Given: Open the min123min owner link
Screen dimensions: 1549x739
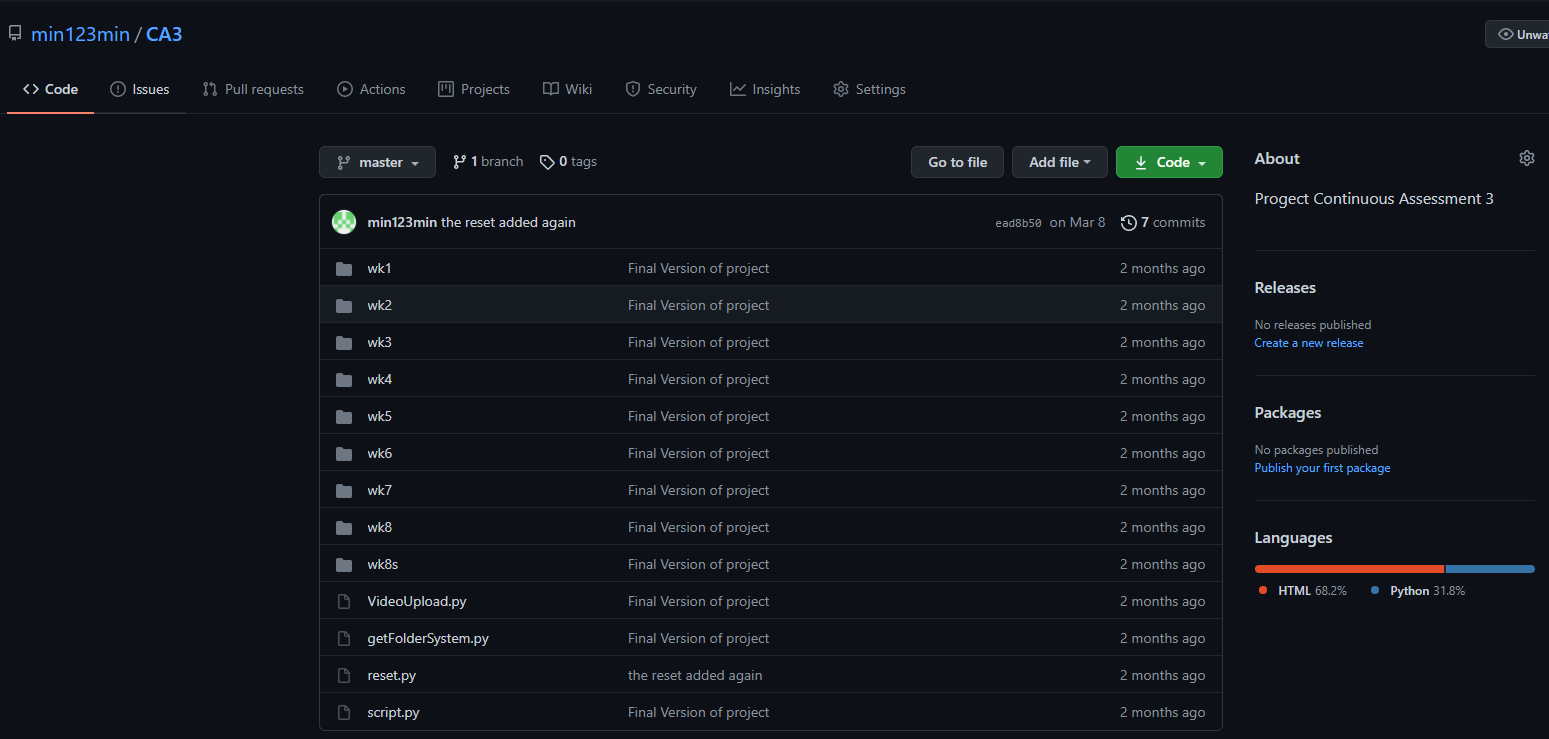Looking at the screenshot, I should click(80, 34).
